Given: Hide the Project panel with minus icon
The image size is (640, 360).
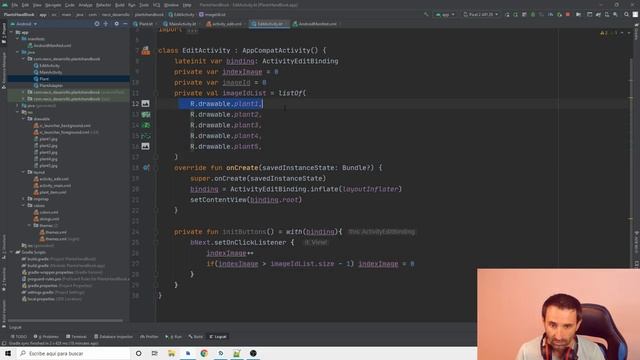Looking at the screenshot, I should coord(125,24).
